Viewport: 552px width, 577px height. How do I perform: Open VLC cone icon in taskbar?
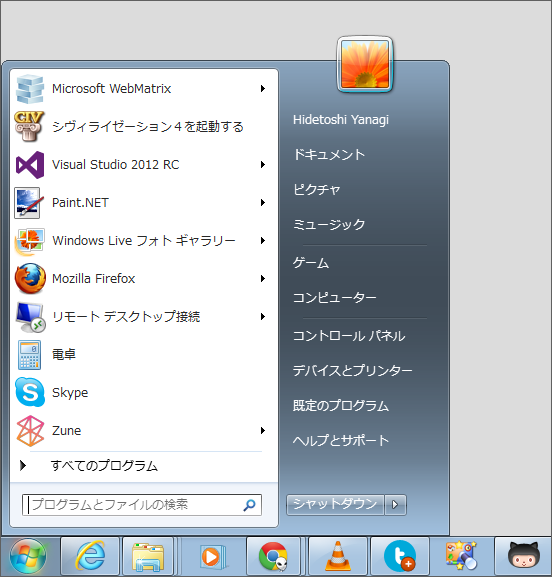pyautogui.click(x=338, y=556)
